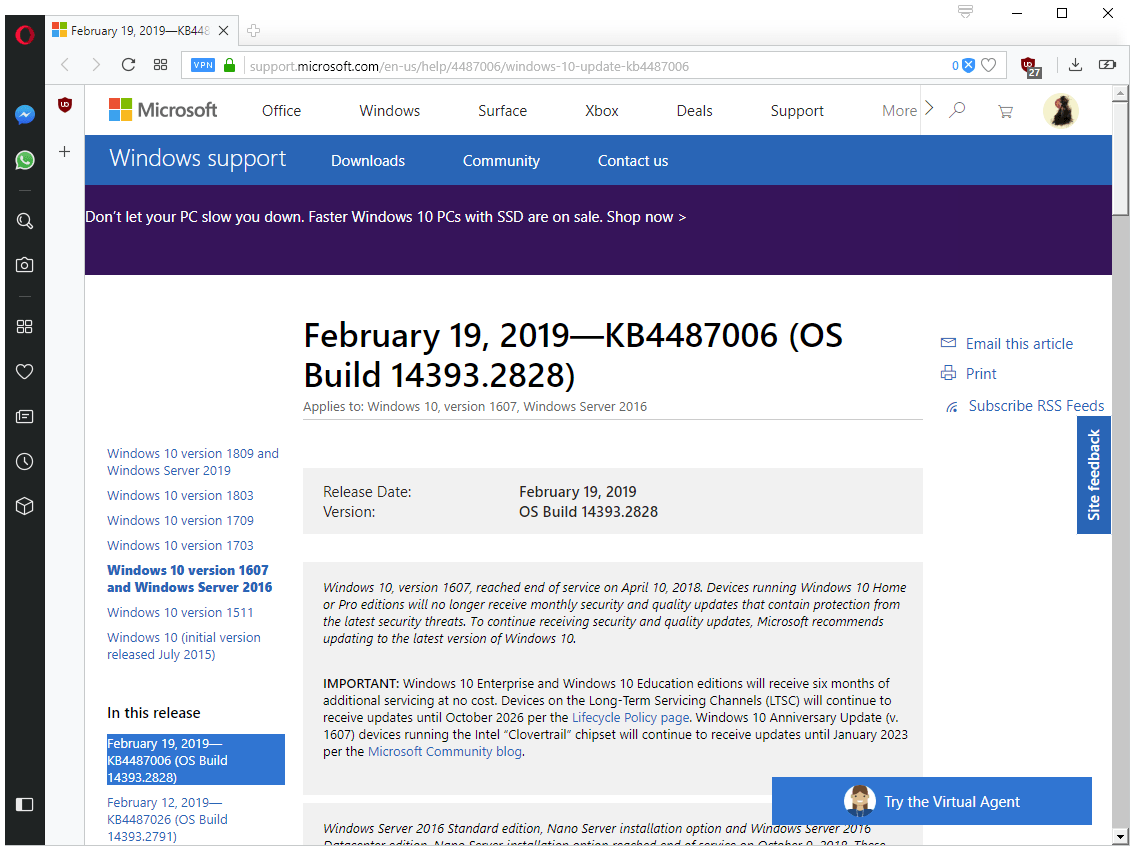Open the Support menu item

(797, 111)
